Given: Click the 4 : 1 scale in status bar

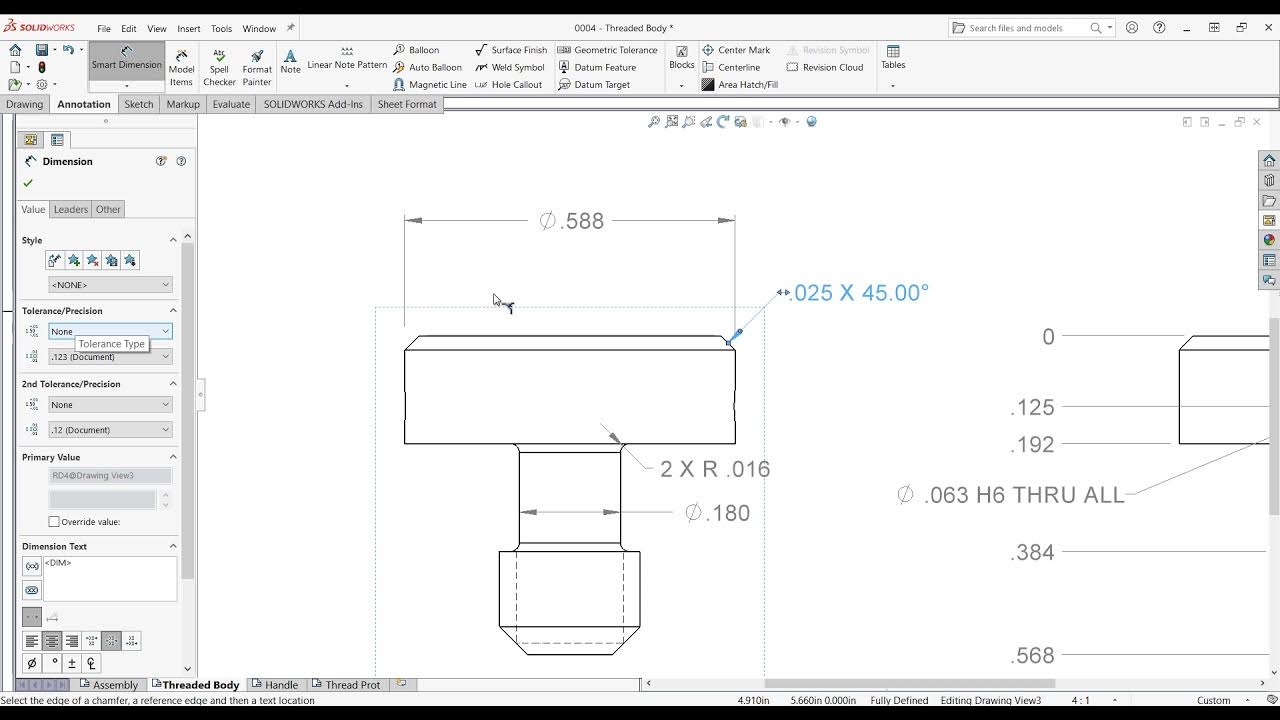Looking at the screenshot, I should [x=1081, y=701].
